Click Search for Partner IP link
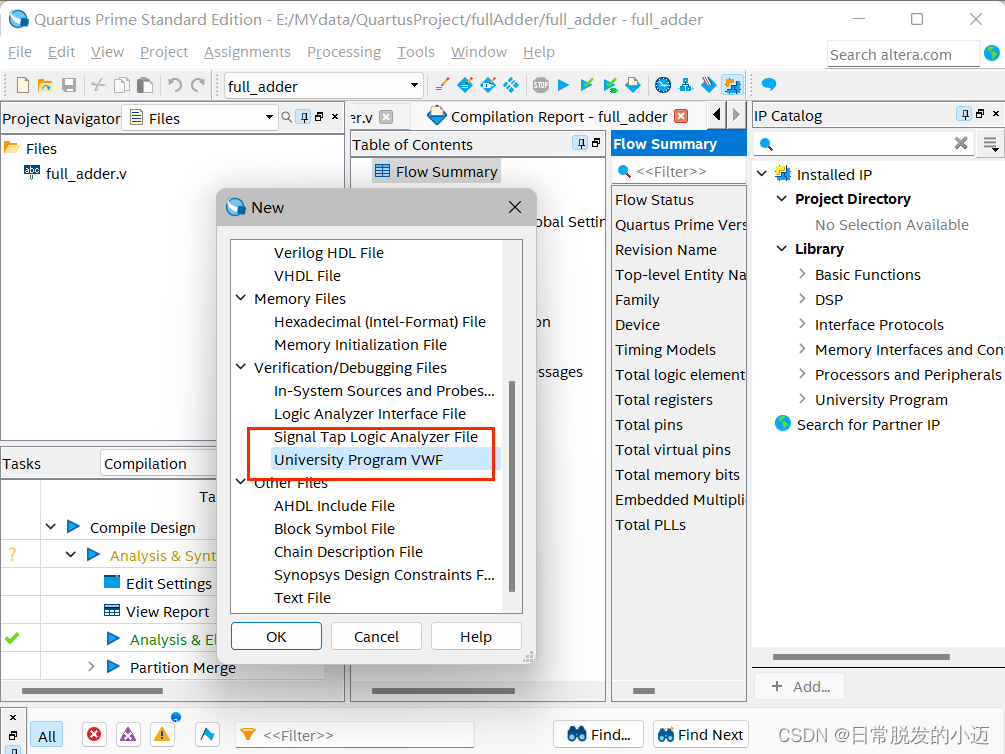The height and width of the screenshot is (754, 1005). 868,424
